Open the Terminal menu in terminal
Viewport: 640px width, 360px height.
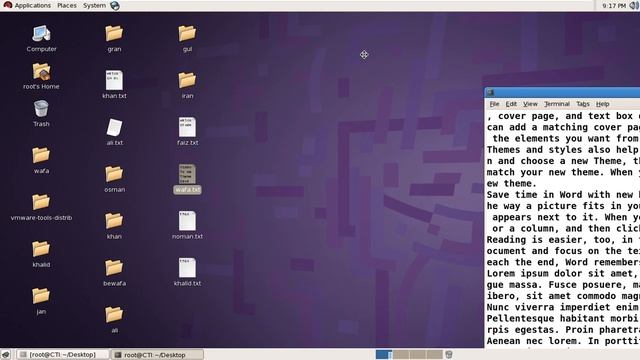[x=557, y=104]
